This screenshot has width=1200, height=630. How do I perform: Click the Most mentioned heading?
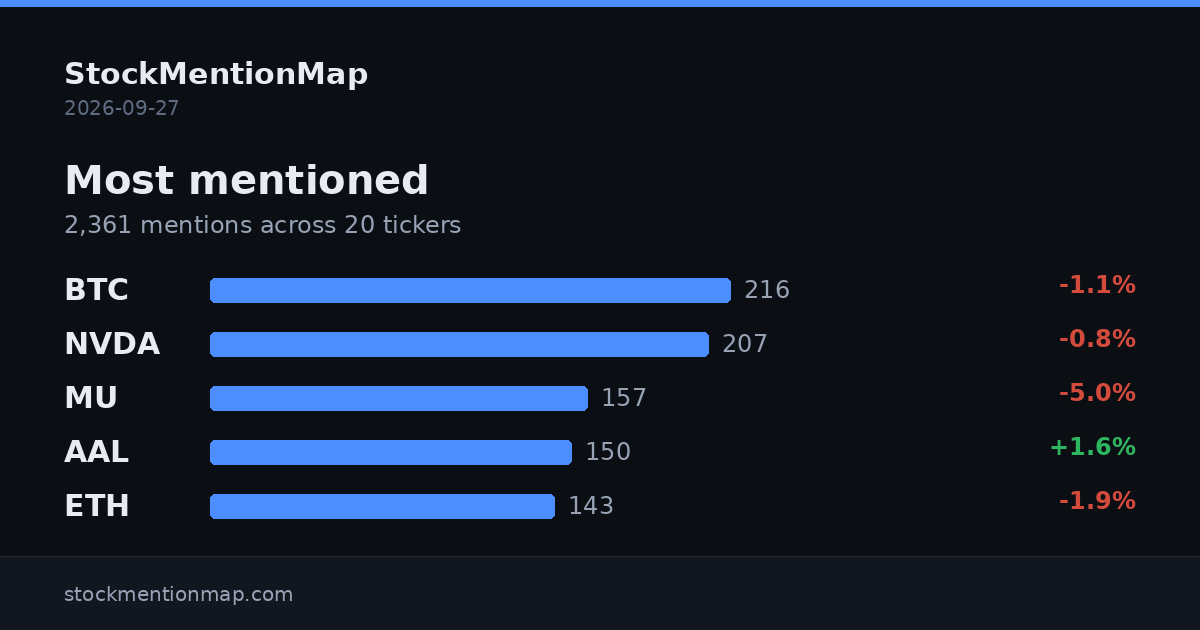click(247, 181)
